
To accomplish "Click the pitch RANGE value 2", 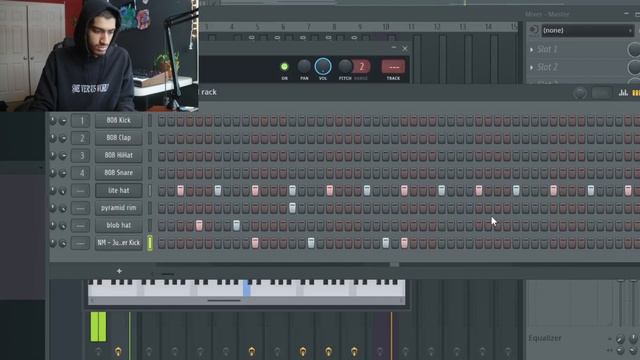I will click(362, 67).
